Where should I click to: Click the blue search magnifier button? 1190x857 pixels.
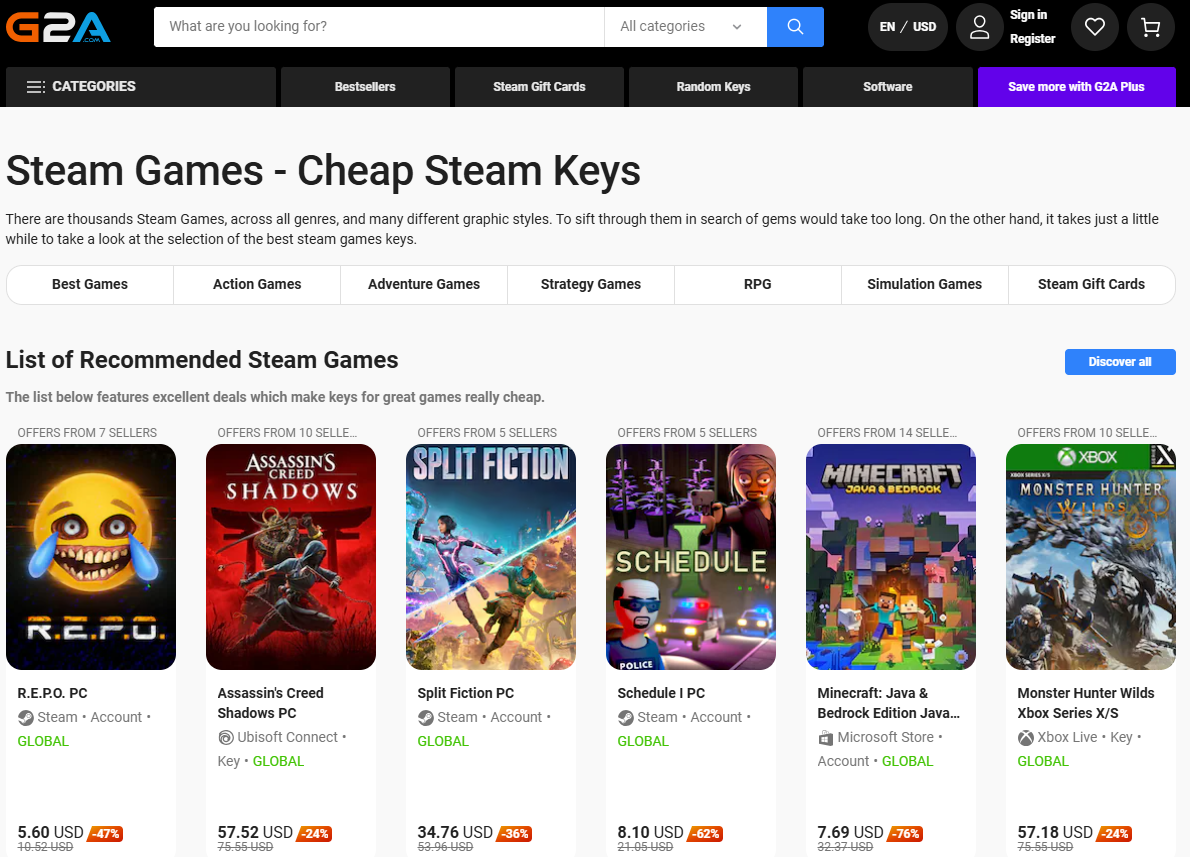(x=795, y=27)
